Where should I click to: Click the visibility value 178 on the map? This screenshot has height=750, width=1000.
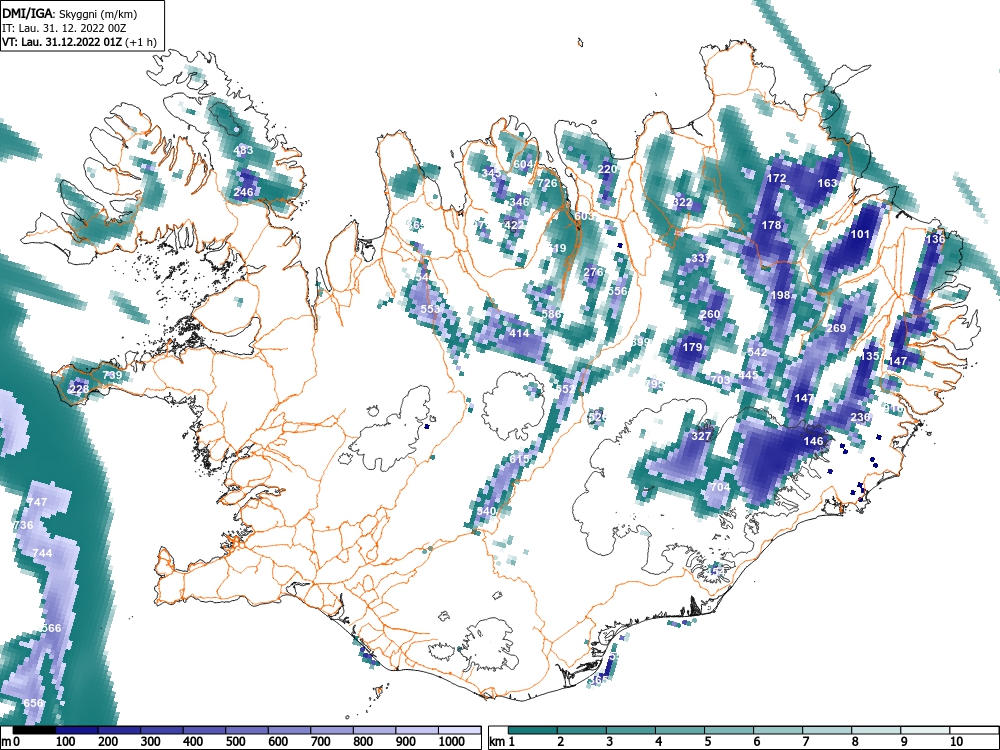click(772, 225)
